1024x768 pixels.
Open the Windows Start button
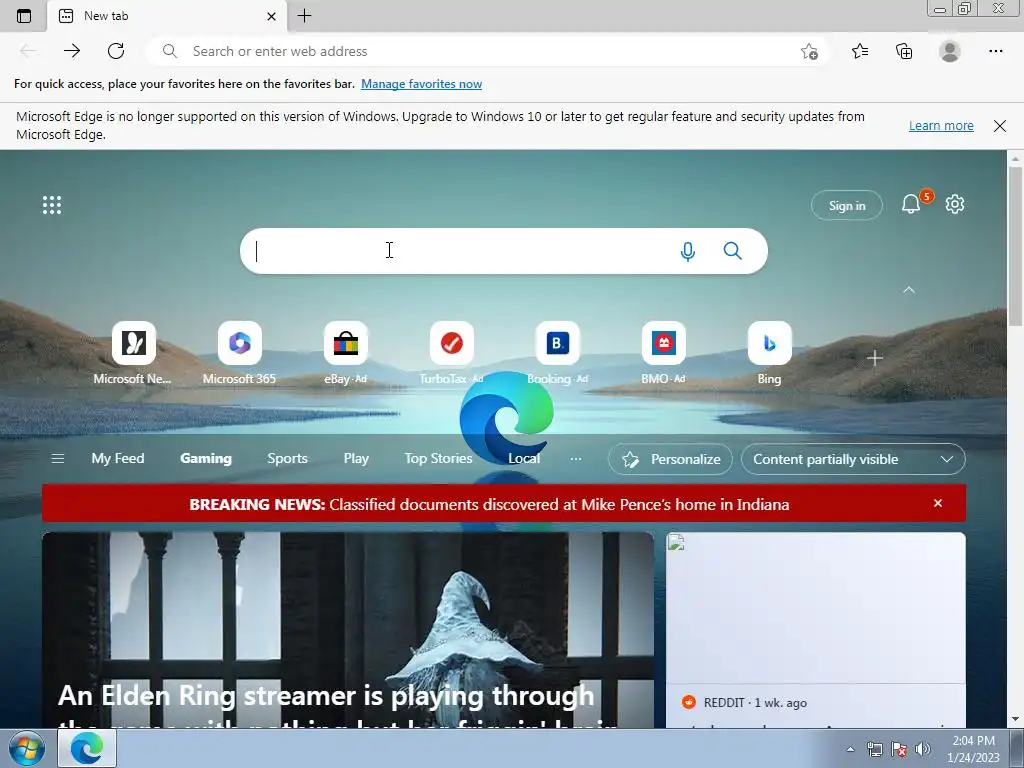pos(26,748)
